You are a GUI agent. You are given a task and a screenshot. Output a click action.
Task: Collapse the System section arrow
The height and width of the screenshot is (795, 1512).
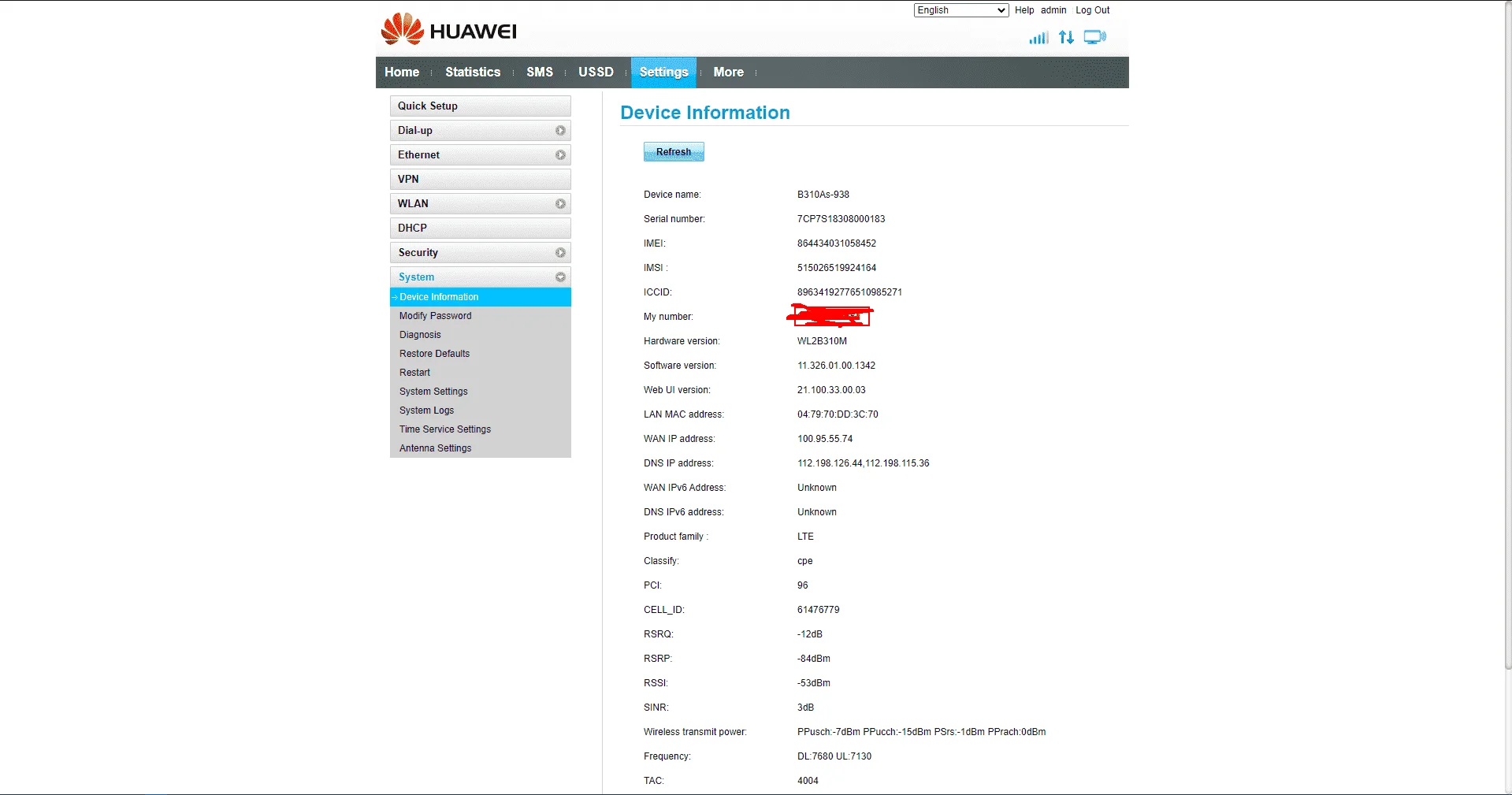[560, 277]
